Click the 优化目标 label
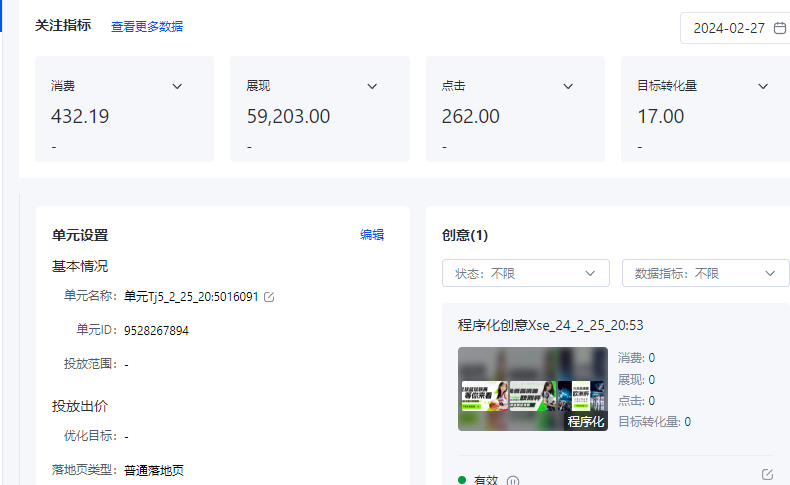The height and width of the screenshot is (485, 790). (x=90, y=436)
